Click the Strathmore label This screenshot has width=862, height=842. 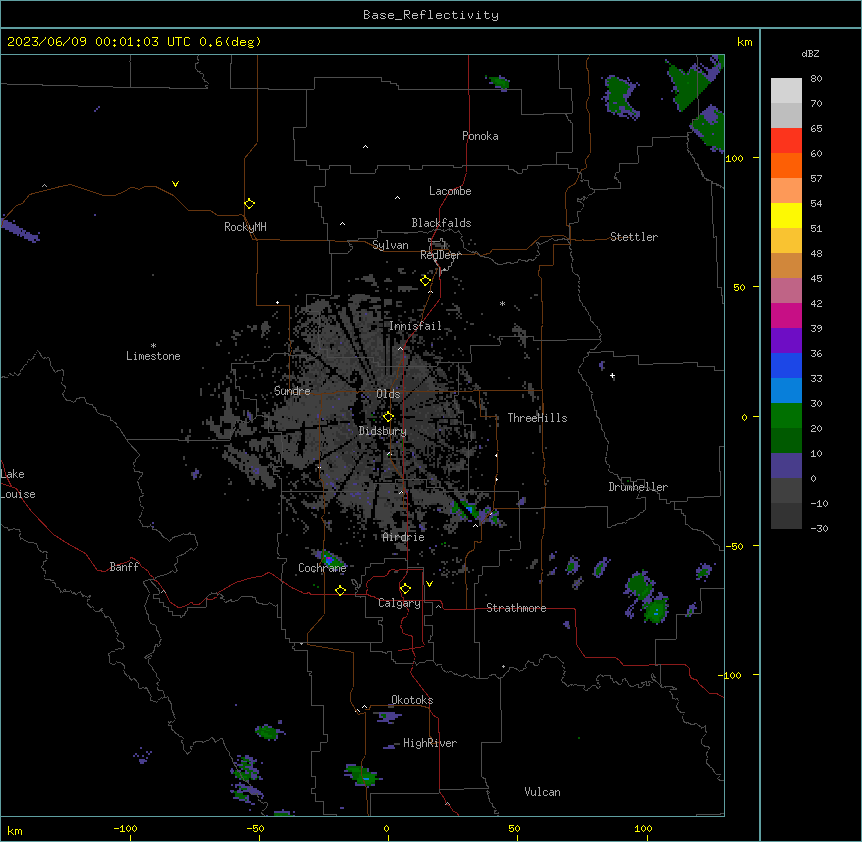(x=516, y=608)
